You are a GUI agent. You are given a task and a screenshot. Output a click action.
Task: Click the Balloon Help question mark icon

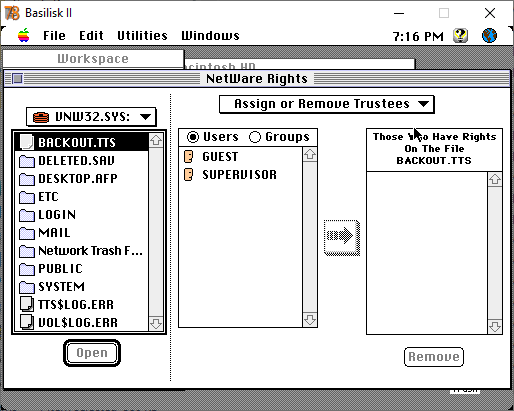click(x=460, y=35)
